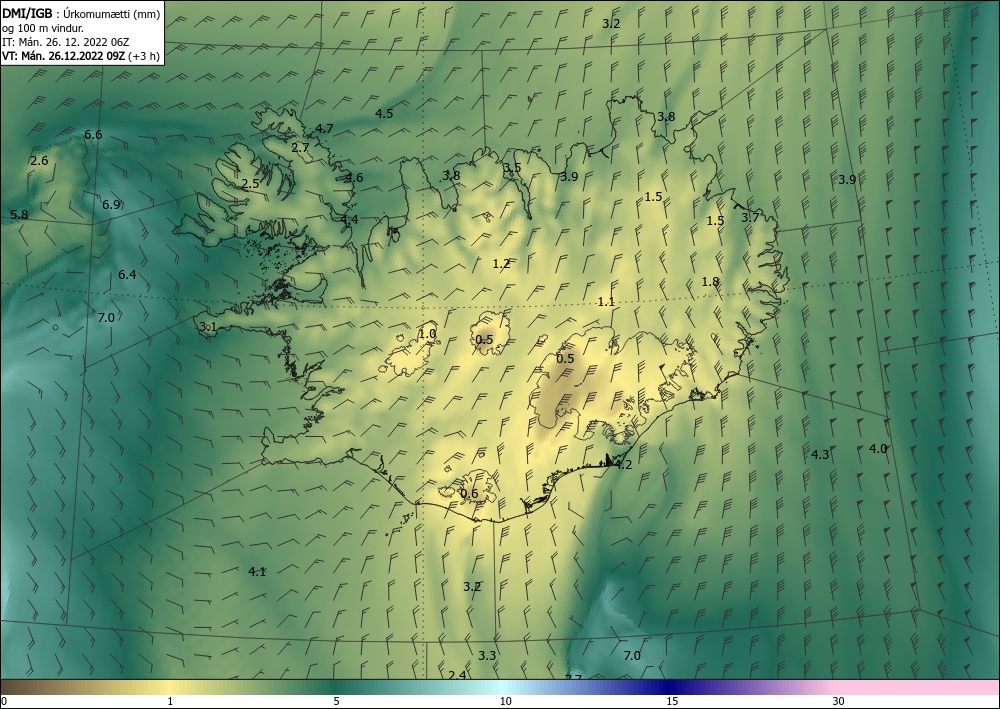This screenshot has width=1000, height=709.
Task: Click the '3.5' map value
Action: click(x=512, y=168)
